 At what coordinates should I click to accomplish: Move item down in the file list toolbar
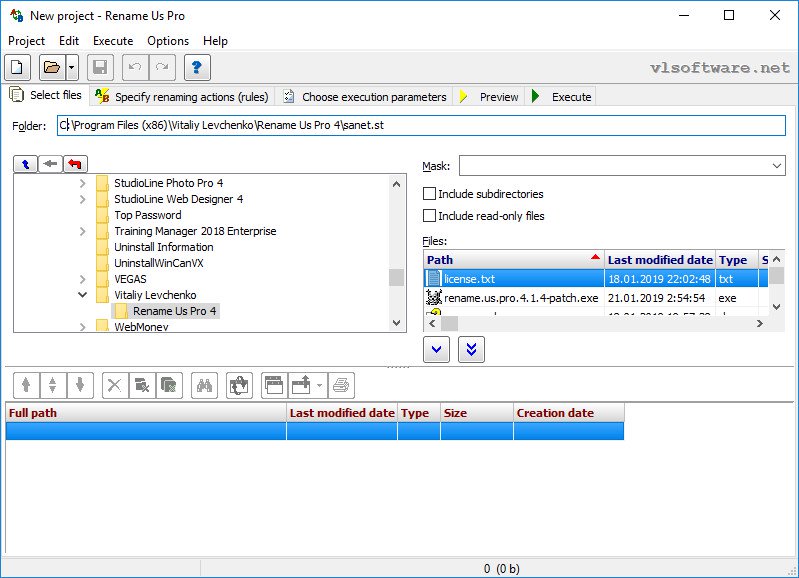[x=80, y=385]
